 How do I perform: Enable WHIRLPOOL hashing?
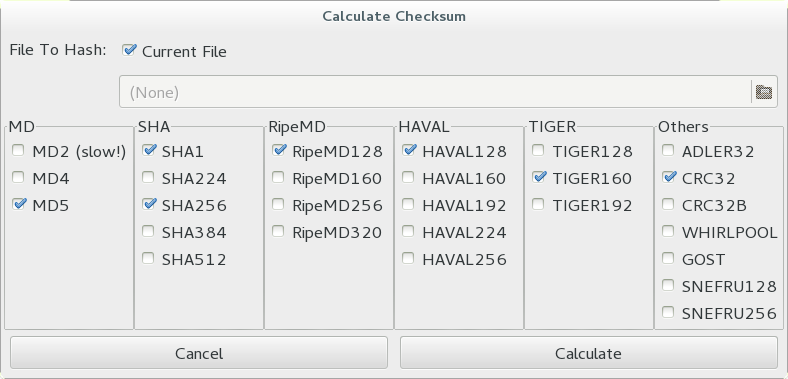coord(668,231)
